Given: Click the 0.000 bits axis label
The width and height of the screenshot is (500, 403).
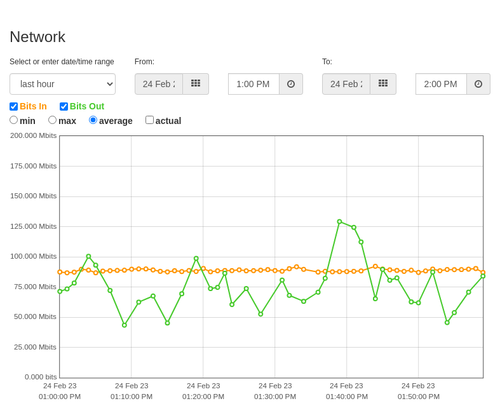Looking at the screenshot, I should tap(41, 377).
